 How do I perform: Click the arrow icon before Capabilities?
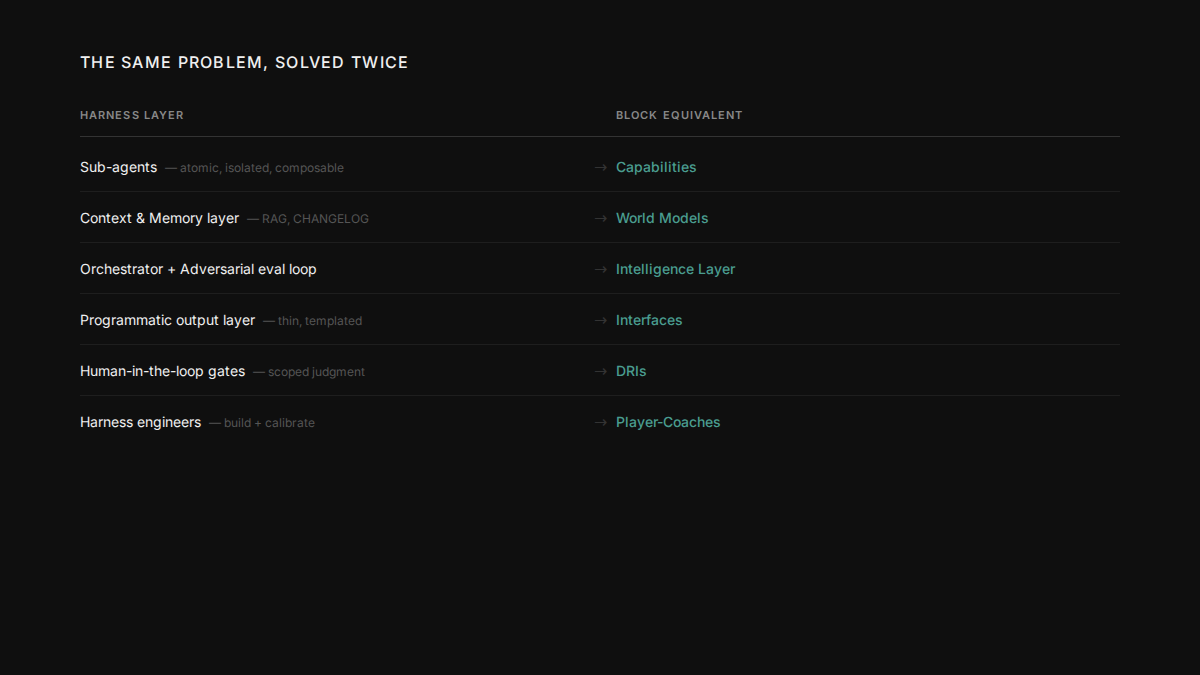pos(600,168)
